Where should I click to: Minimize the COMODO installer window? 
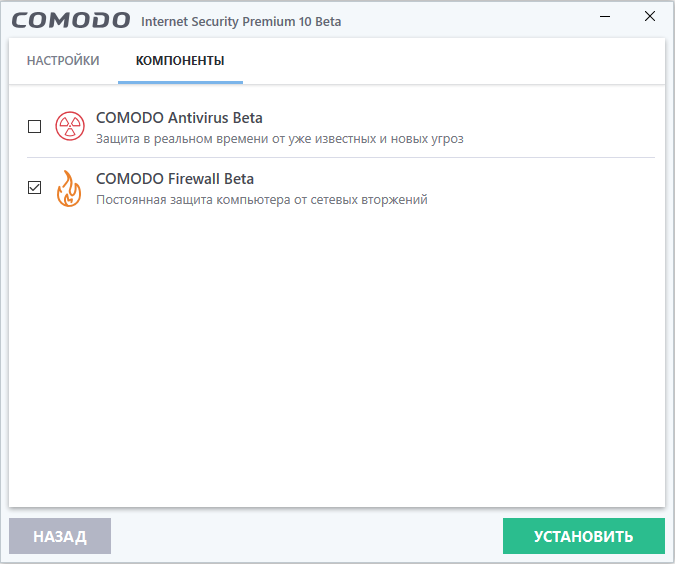click(608, 17)
